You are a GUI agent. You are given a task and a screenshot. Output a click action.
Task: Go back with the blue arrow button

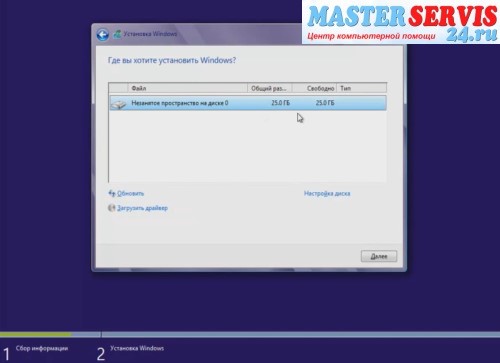click(x=103, y=35)
